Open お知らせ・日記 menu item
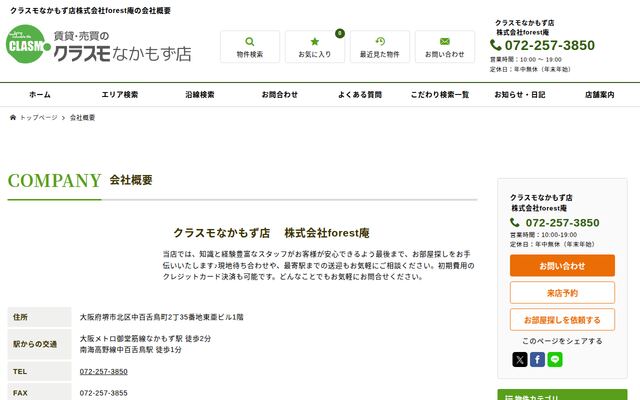The width and height of the screenshot is (640, 400). pos(520,95)
